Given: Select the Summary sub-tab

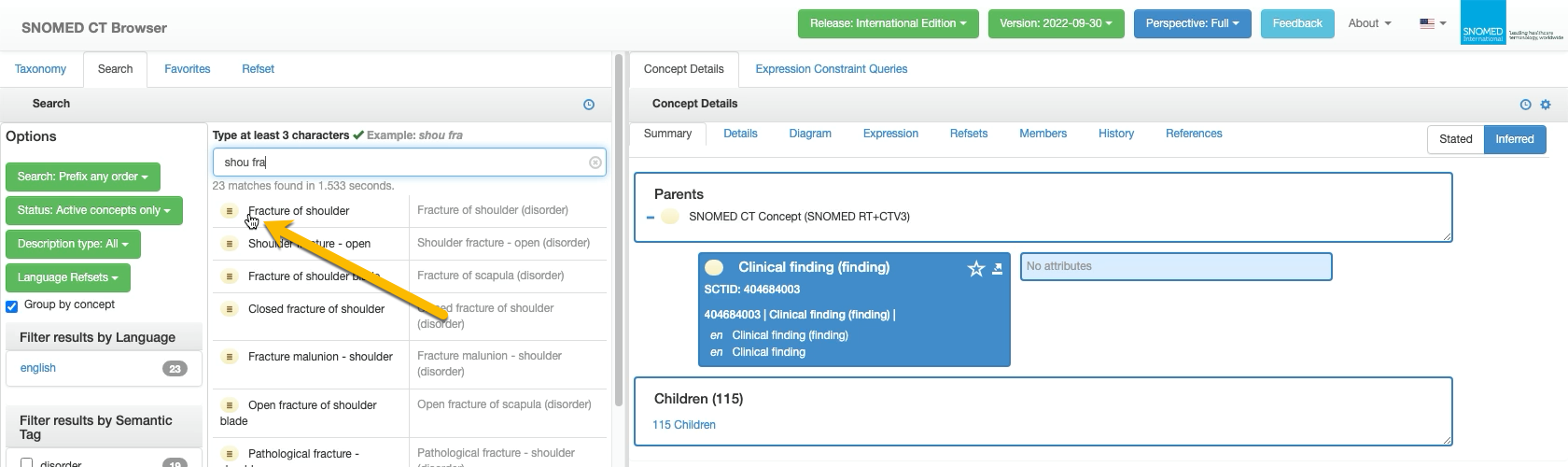Looking at the screenshot, I should [667, 134].
